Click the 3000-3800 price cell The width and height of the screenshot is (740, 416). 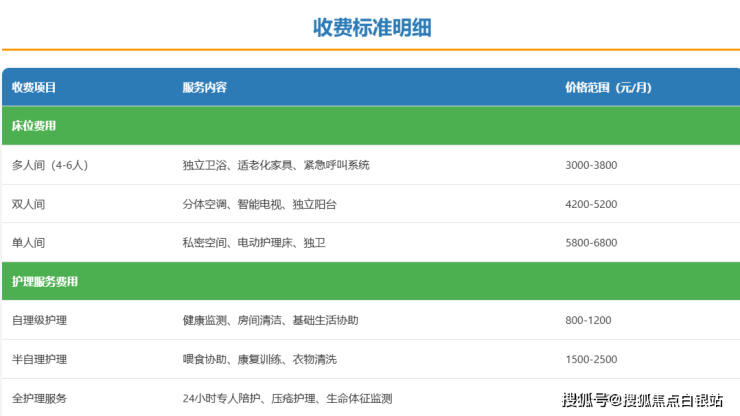pos(591,165)
